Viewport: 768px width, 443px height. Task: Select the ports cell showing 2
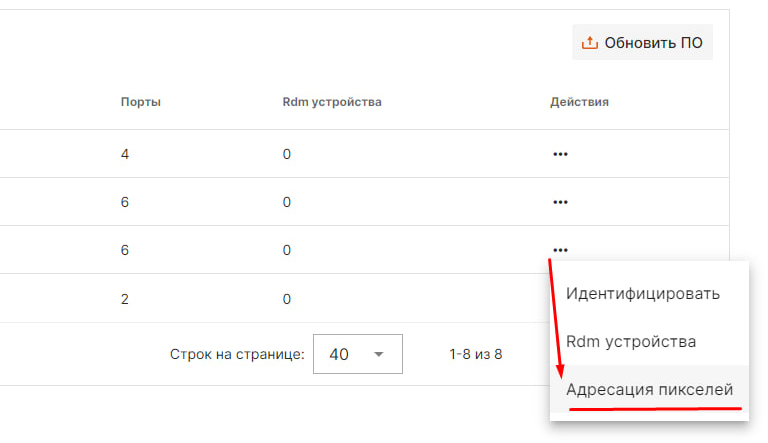(x=125, y=298)
